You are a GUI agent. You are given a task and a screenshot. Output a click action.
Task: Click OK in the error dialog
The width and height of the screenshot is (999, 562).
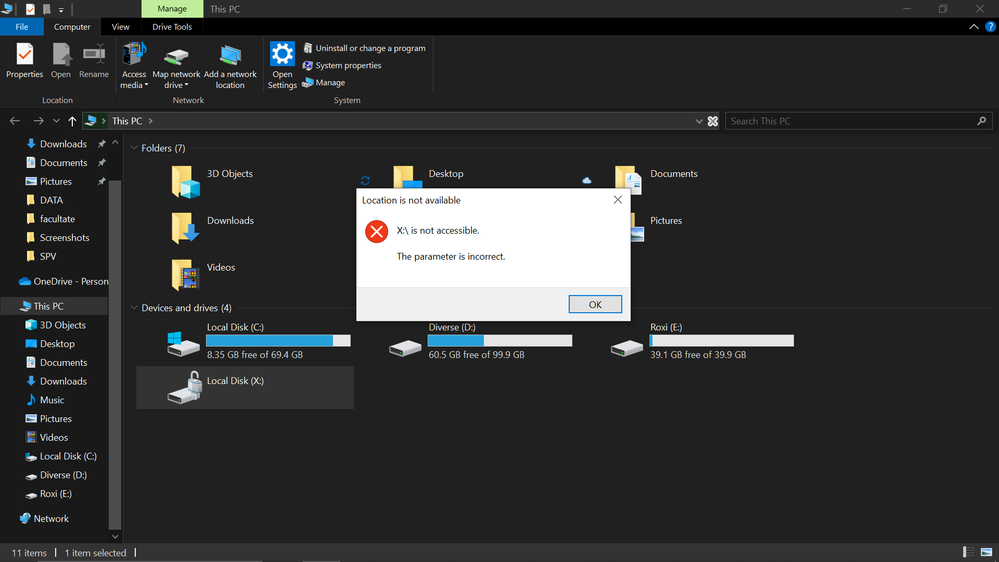pos(595,305)
